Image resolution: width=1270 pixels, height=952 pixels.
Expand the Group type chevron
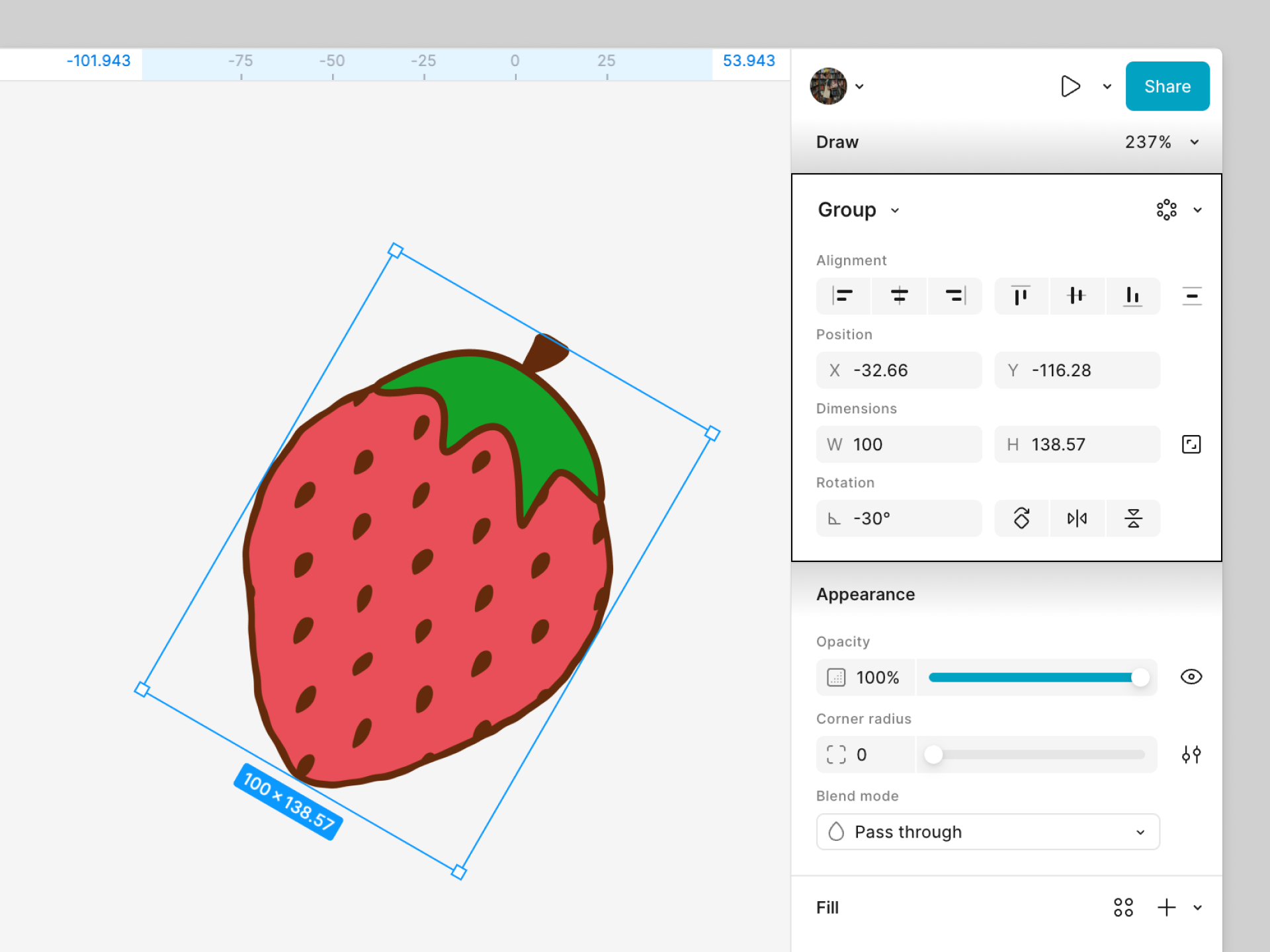(x=895, y=210)
